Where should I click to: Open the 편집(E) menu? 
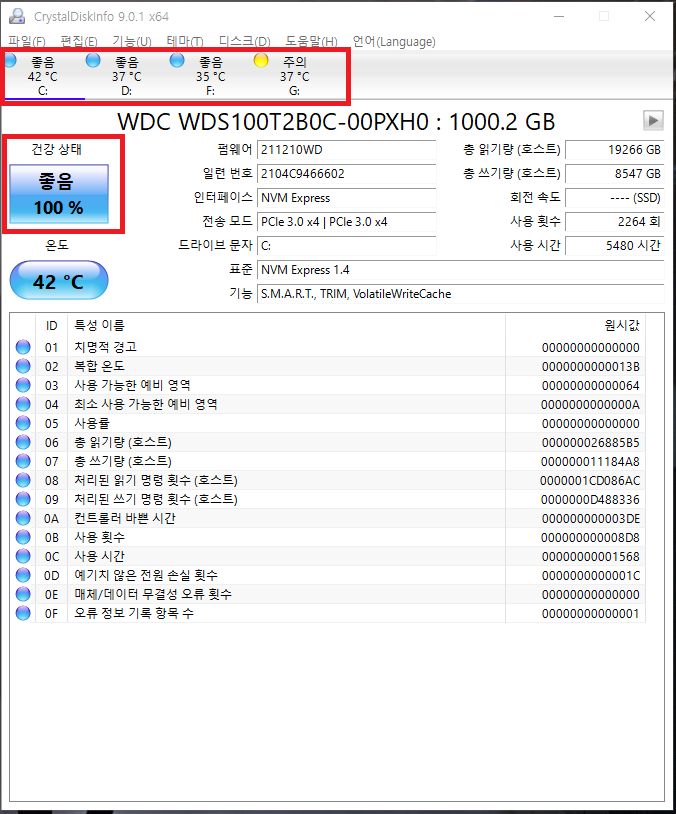pyautogui.click(x=78, y=41)
